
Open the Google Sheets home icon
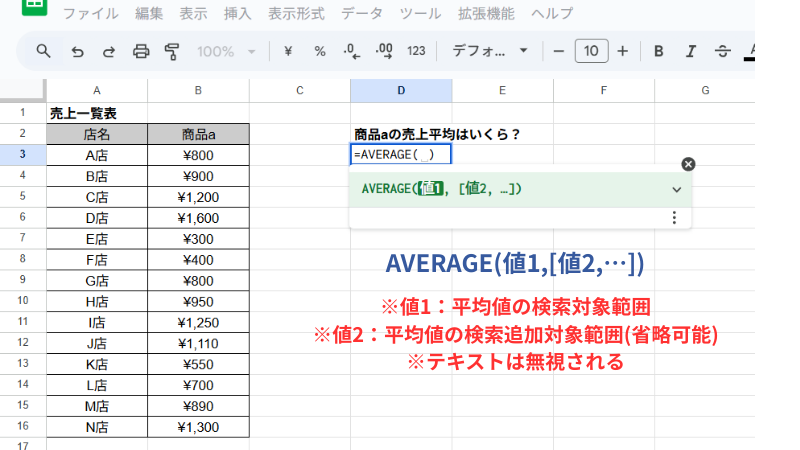[34, 6]
